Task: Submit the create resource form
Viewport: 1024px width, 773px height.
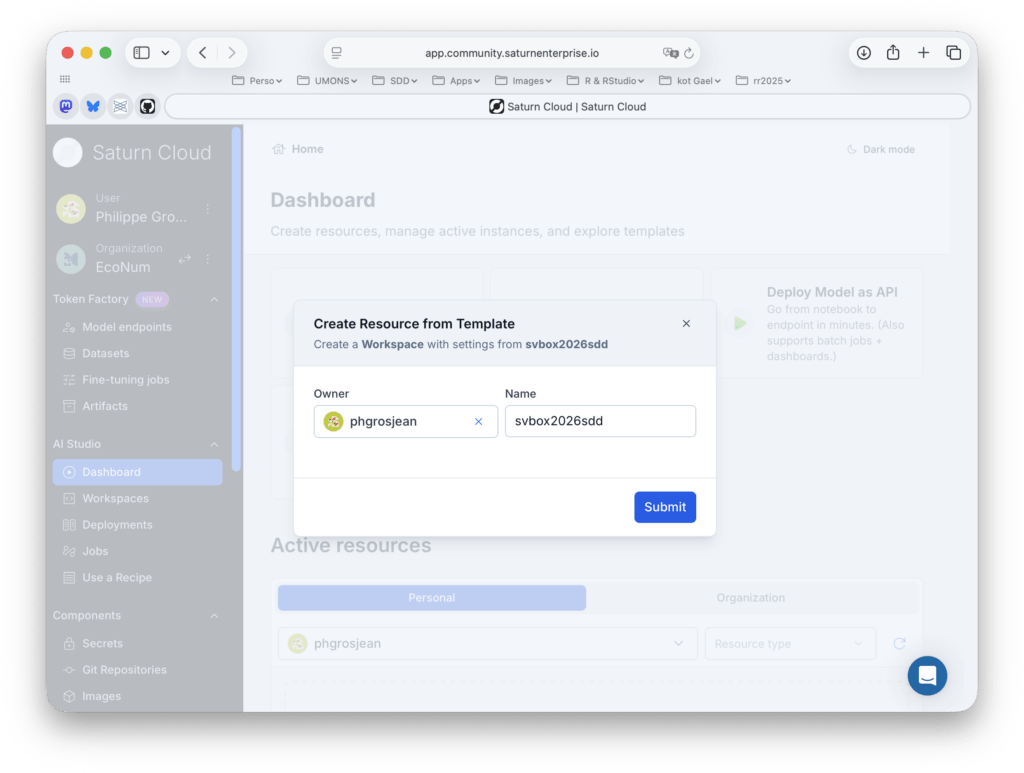Action: (665, 507)
